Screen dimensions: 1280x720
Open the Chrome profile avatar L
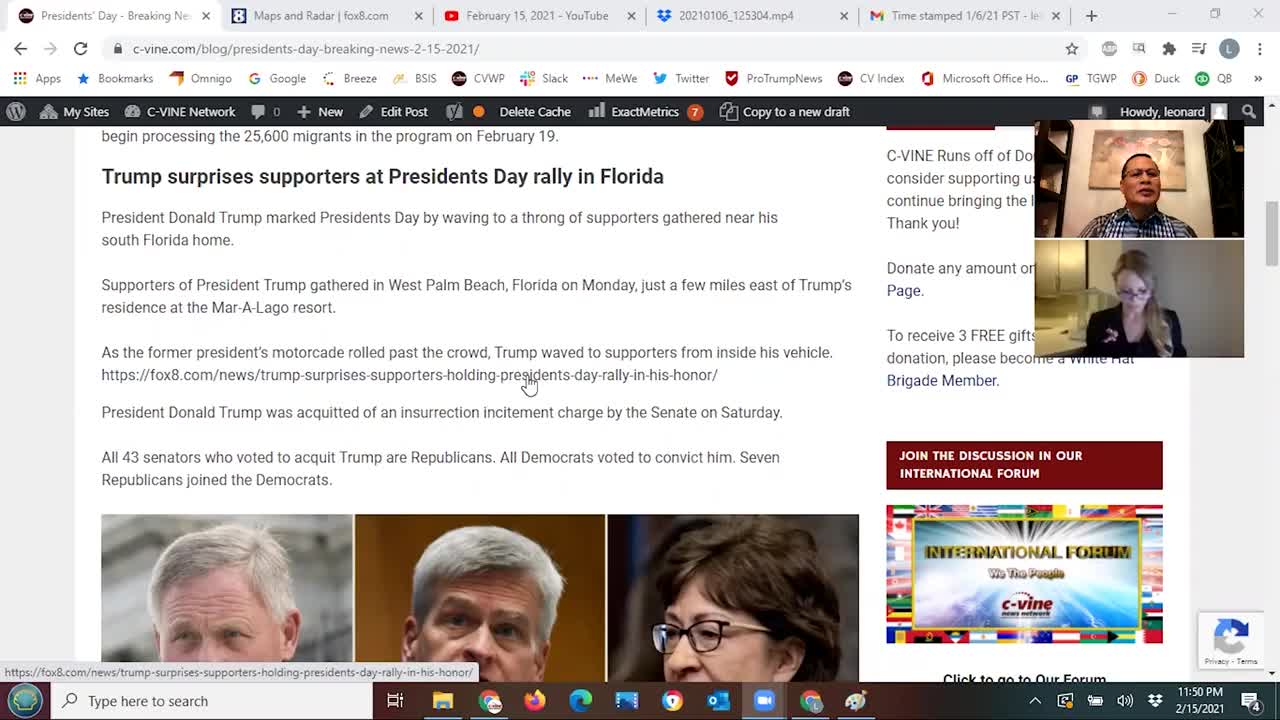pos(1229,48)
